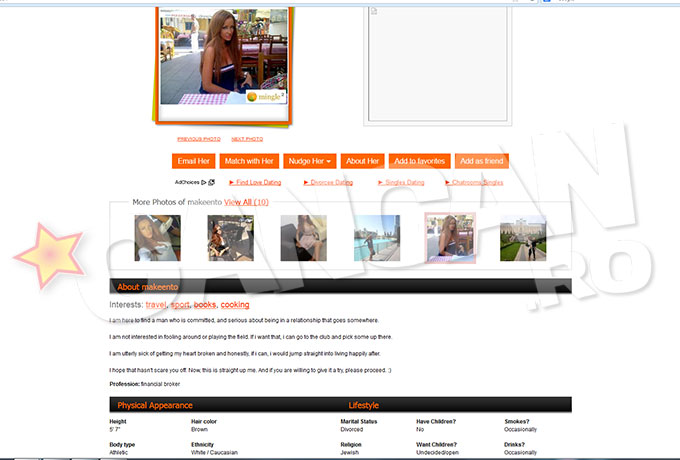Open the swimming pool photo thumbnail

coord(376,238)
